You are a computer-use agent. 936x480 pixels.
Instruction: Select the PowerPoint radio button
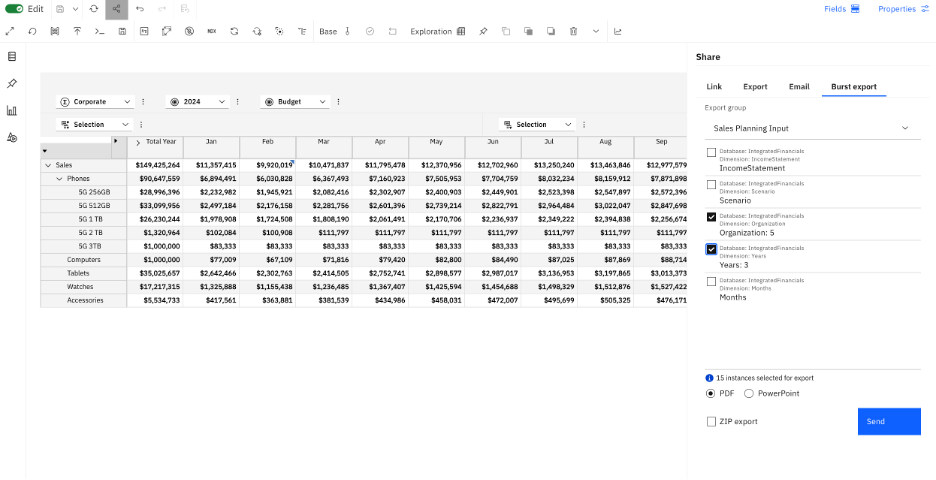[749, 393]
